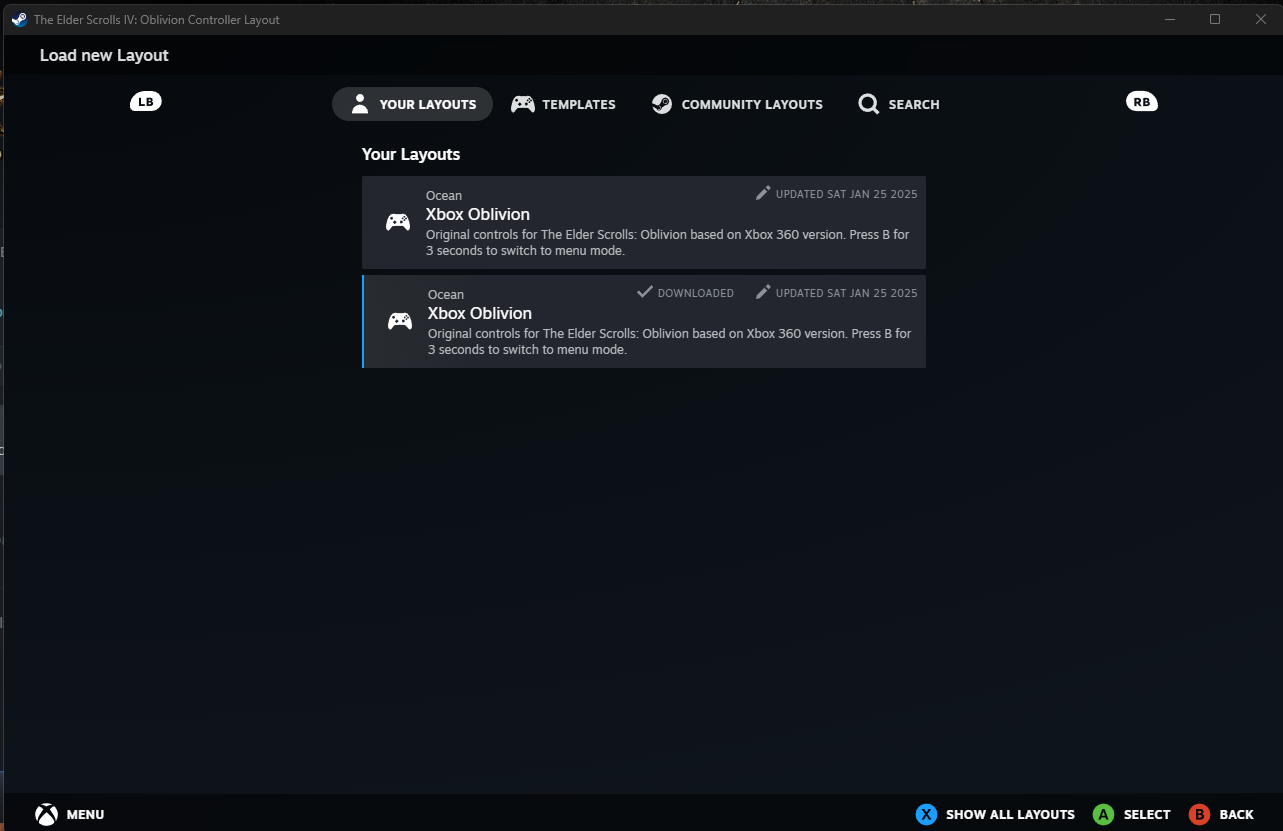Viewport: 1283px width, 831px height.
Task: Click the Load new Layout heading
Action: point(104,55)
